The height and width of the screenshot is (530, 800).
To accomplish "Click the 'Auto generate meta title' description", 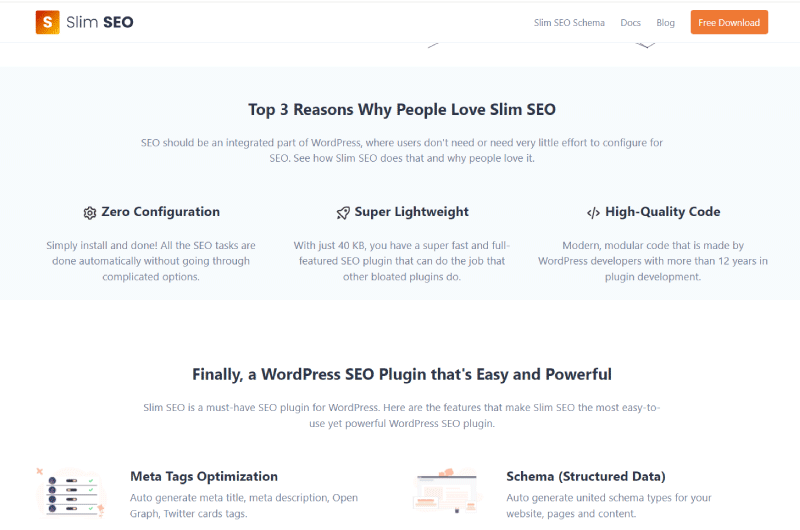I will pyautogui.click(x=244, y=506).
